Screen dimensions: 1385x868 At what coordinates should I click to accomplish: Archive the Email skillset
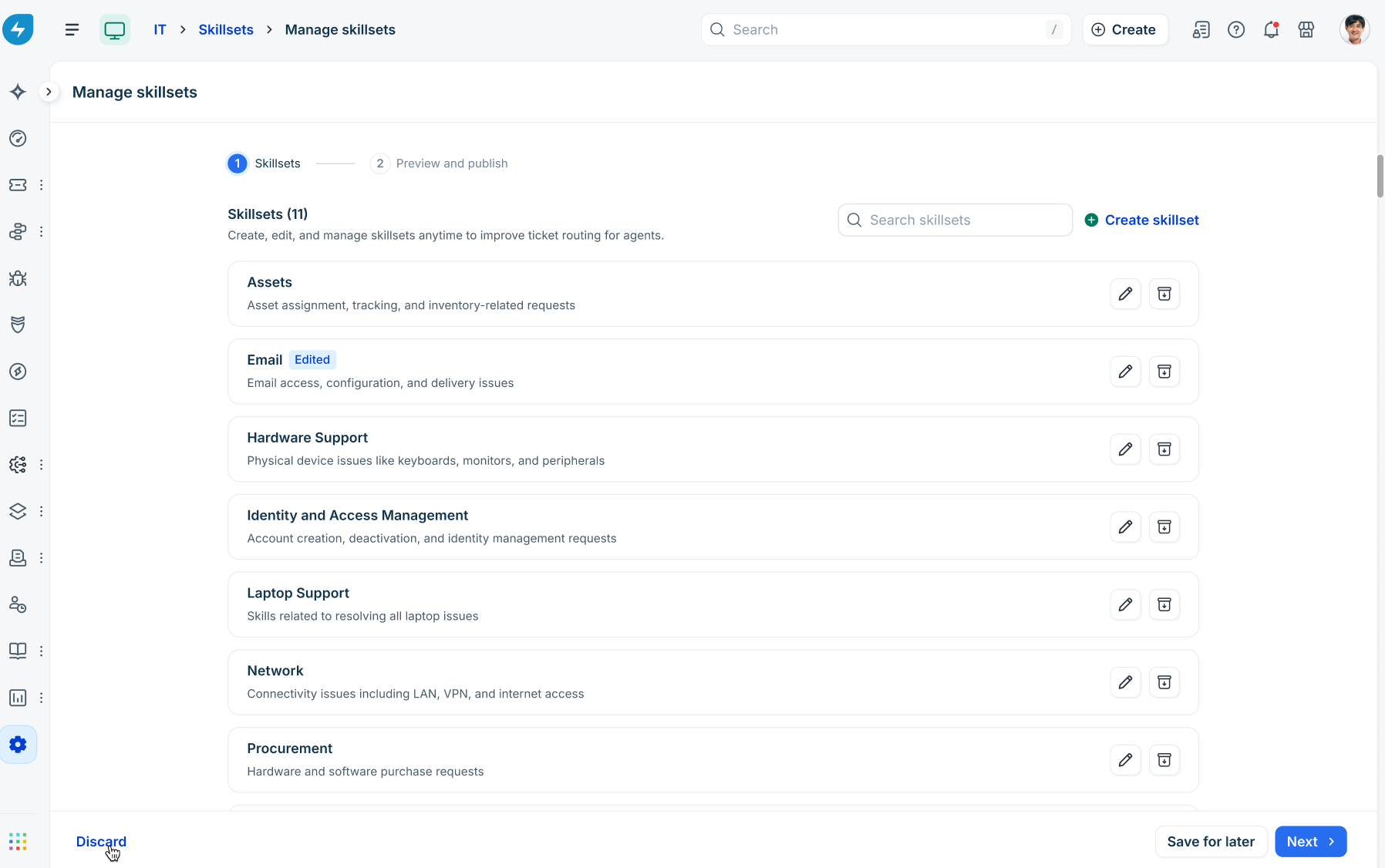1164,372
